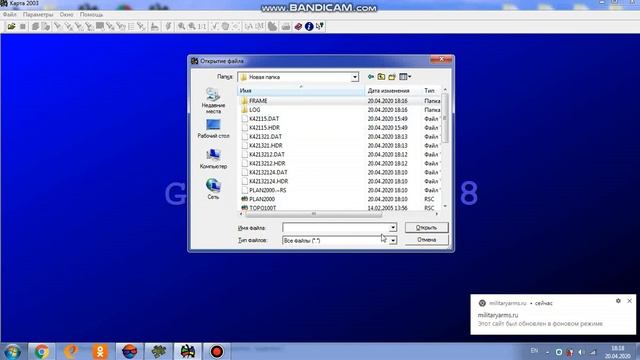Click vertical scrollbar of file list
640x360 pixels.
pyautogui.click(x=445, y=118)
